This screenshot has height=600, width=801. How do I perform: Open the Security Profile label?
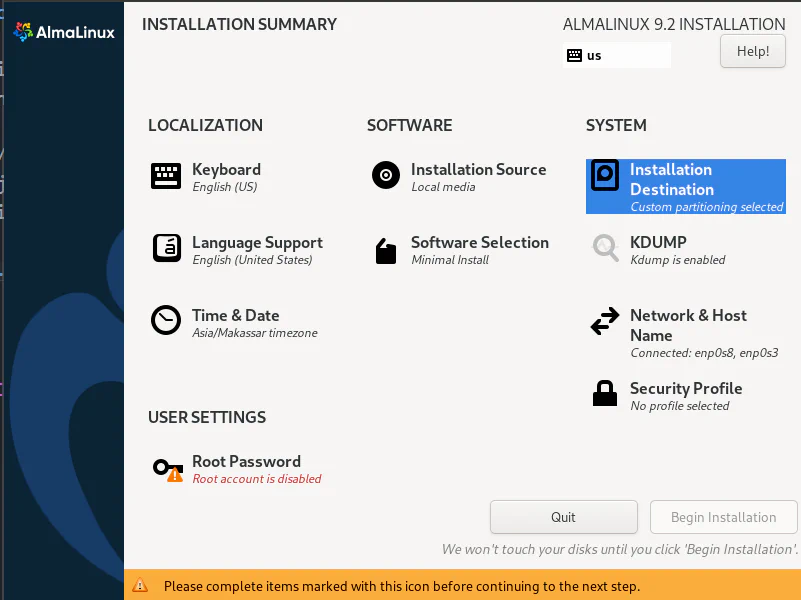point(686,389)
